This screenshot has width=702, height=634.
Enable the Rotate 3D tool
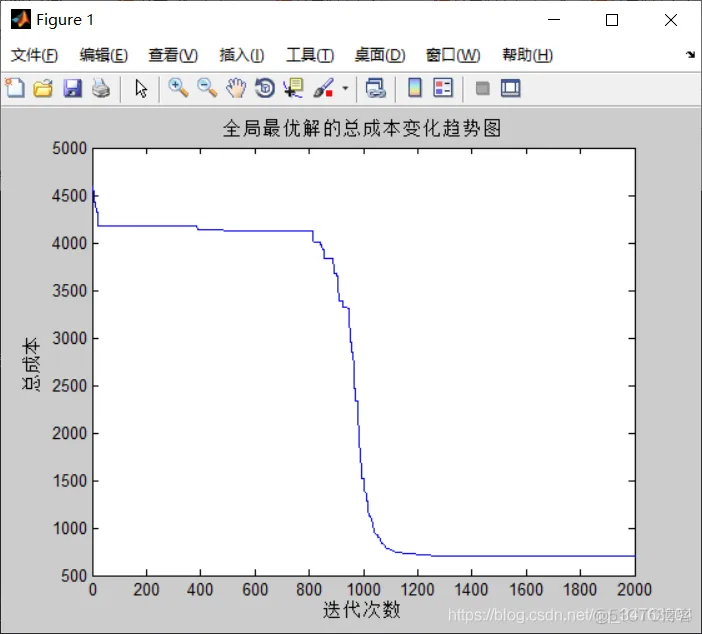265,88
